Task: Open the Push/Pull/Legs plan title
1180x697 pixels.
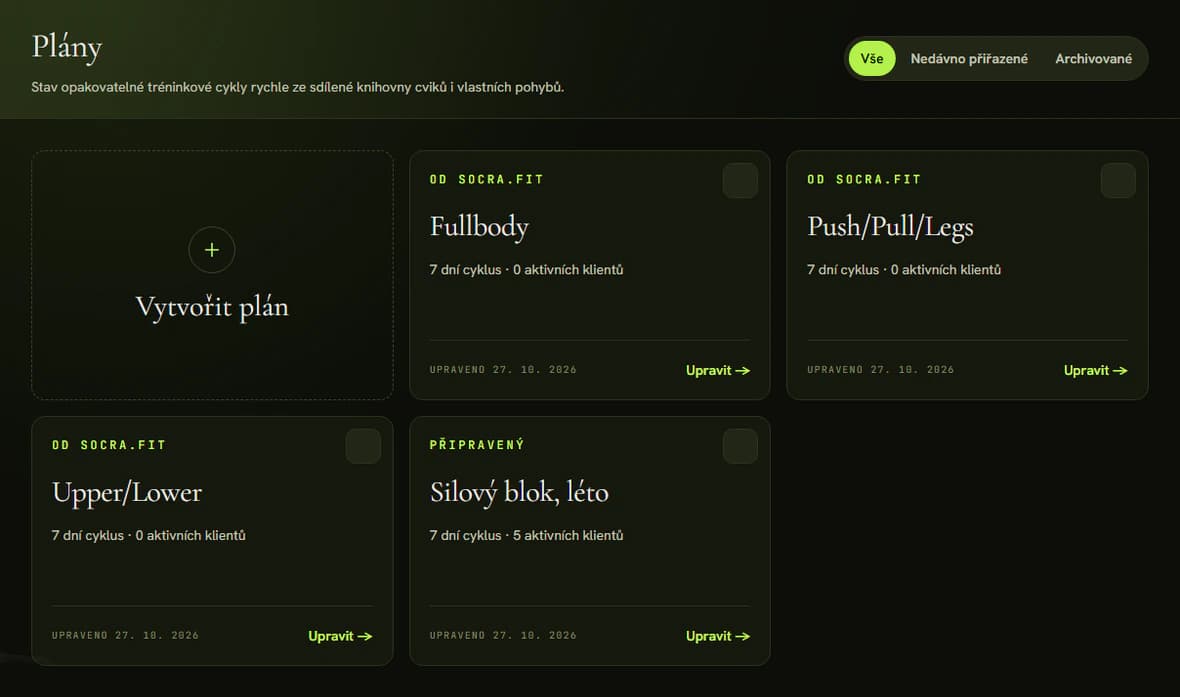Action: (890, 227)
